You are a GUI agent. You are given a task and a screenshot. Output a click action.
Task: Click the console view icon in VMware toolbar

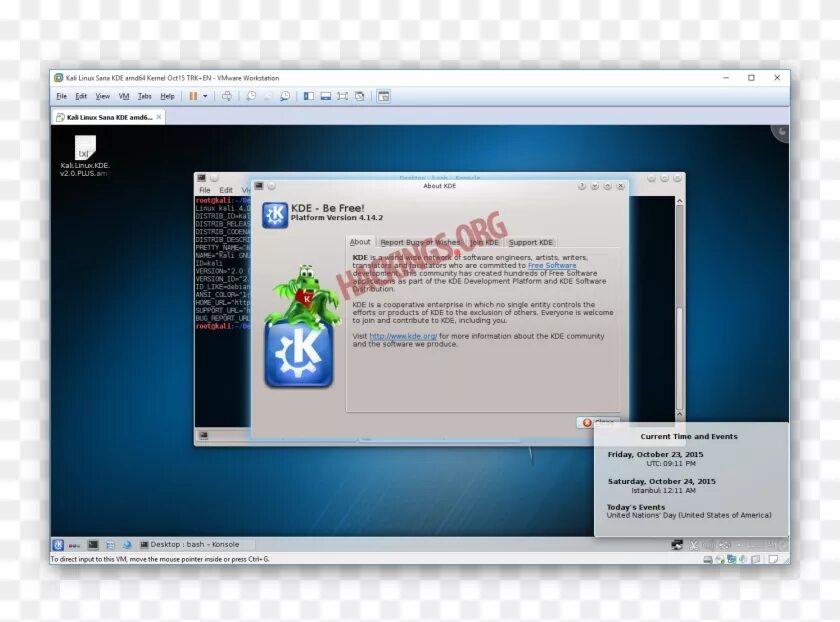pos(384,96)
